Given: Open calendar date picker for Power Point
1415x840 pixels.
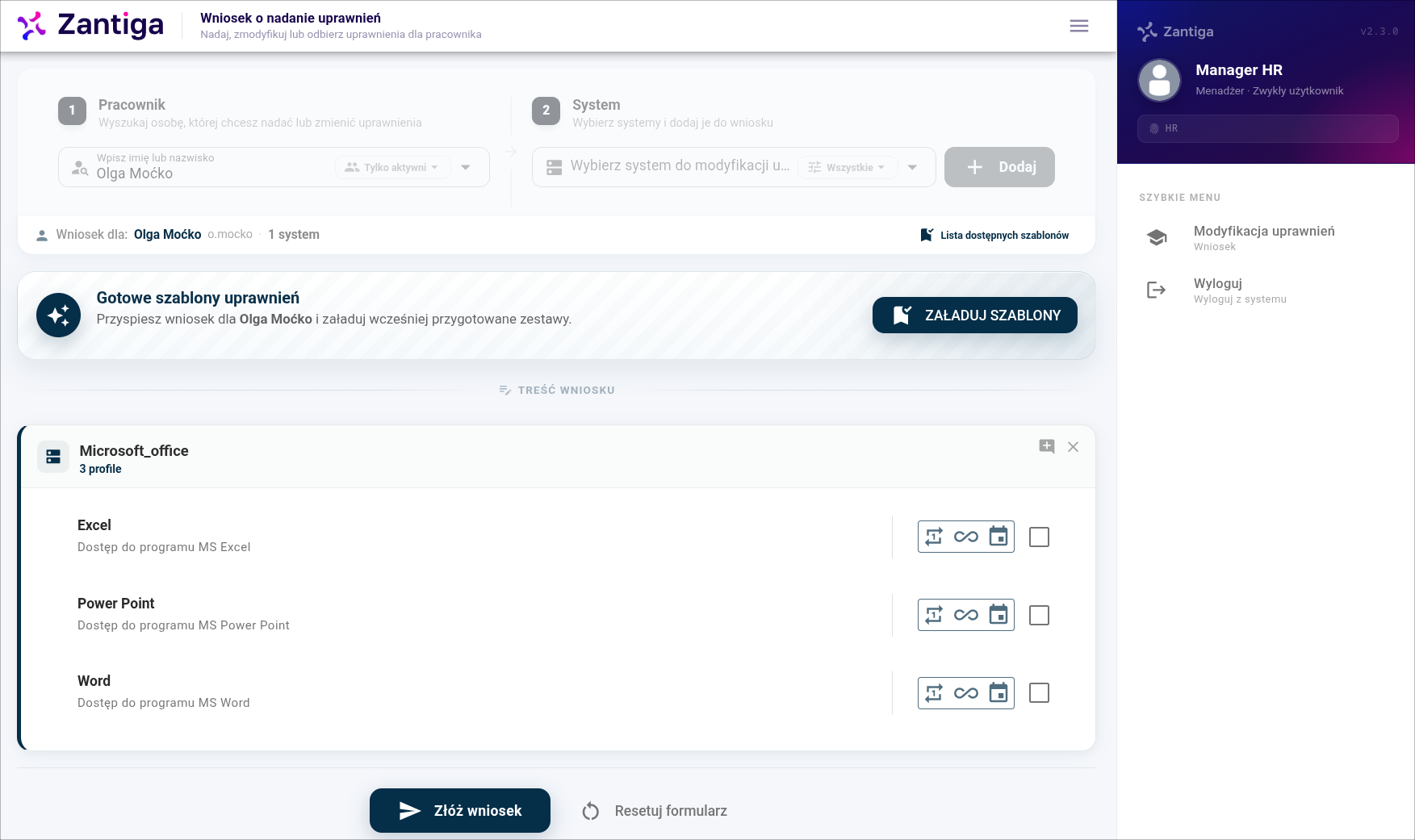Looking at the screenshot, I should click(998, 615).
